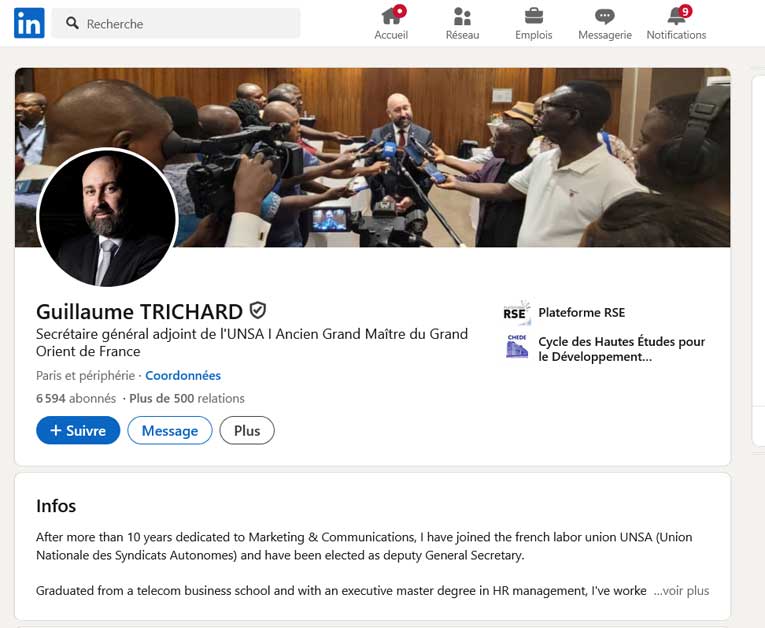765x628 pixels.
Task: Click the LinkedIn logo icon
Action: coord(29,23)
